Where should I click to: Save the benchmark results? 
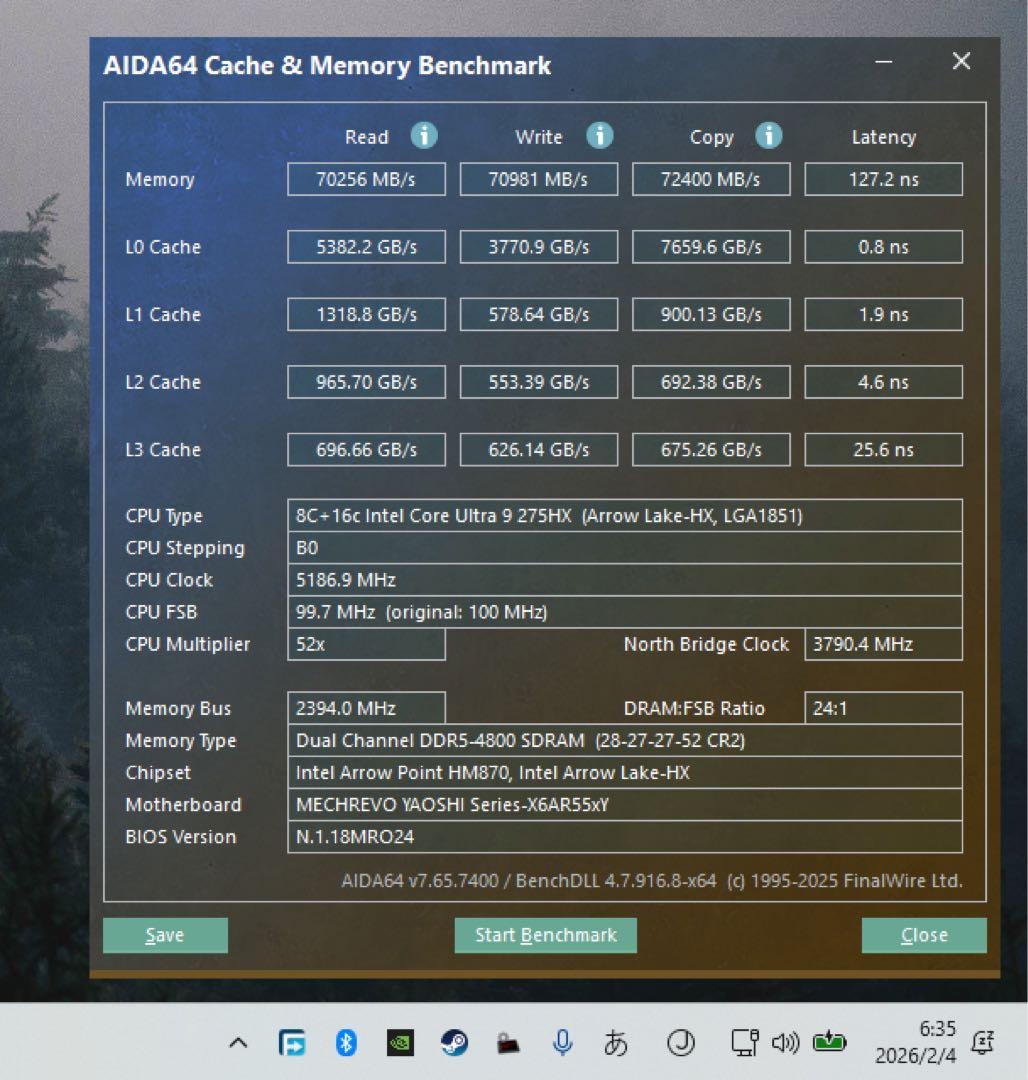(x=165, y=935)
